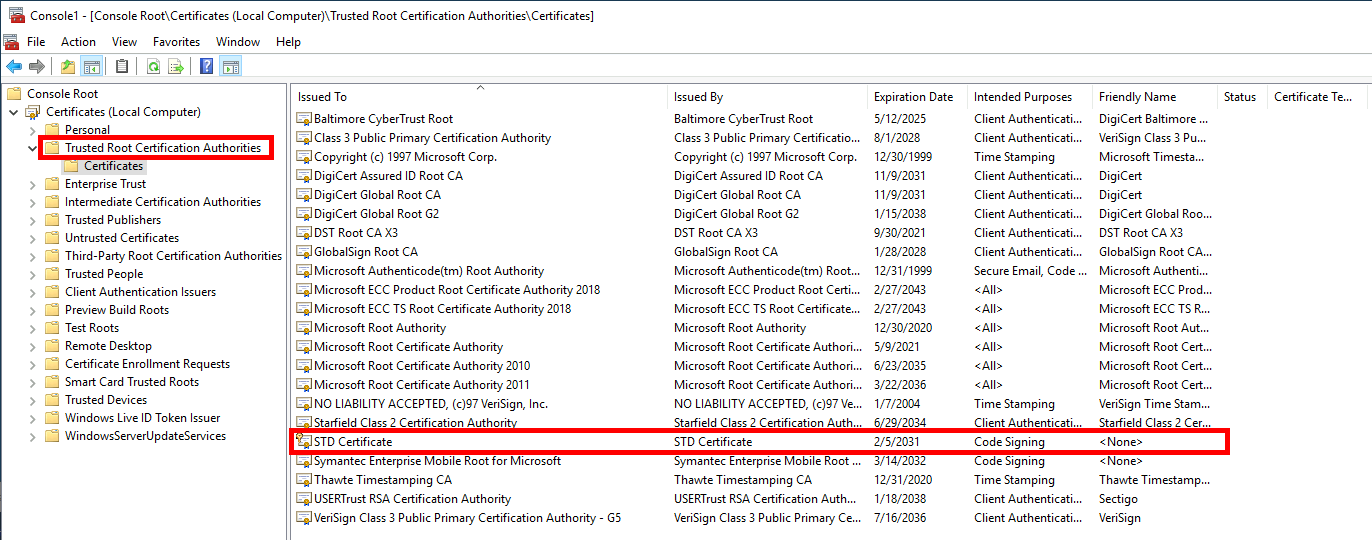Expand the Trusted People node
Screen dimensions: 1372x540
coord(32,274)
